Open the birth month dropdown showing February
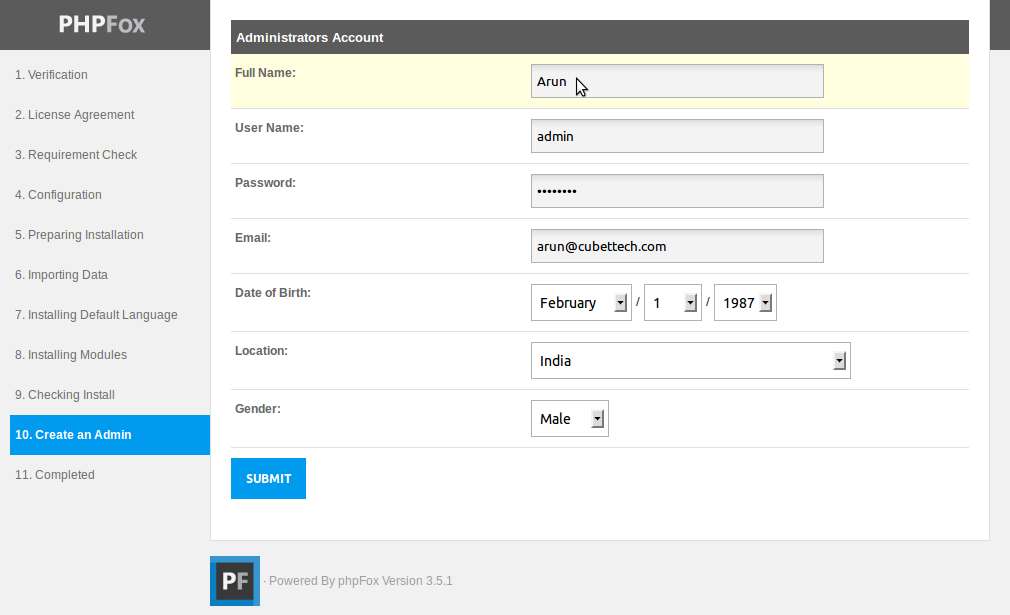Screen dimensions: 1010x615 click(x=581, y=303)
